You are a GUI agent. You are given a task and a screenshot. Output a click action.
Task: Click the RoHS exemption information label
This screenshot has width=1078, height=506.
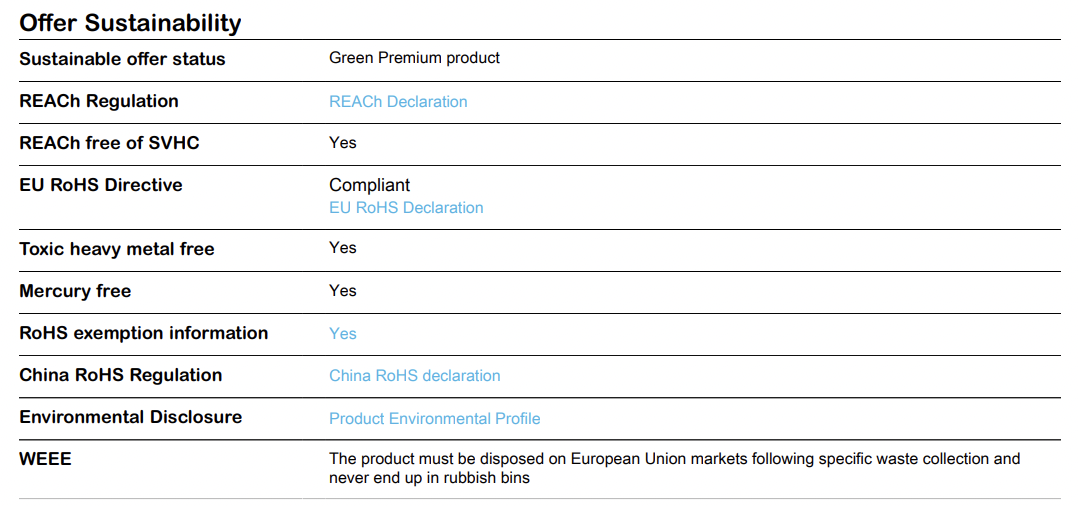pyautogui.click(x=144, y=333)
